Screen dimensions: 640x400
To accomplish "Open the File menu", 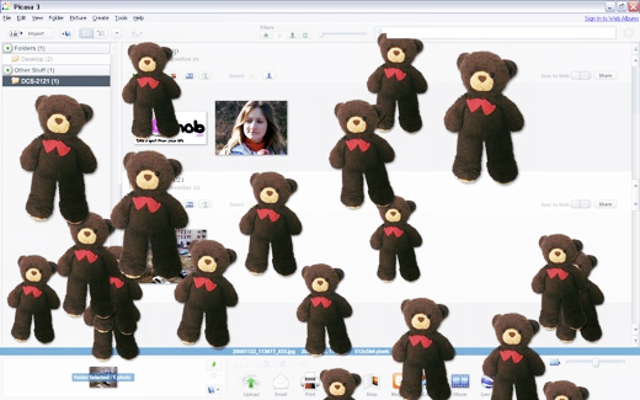I will point(7,18).
